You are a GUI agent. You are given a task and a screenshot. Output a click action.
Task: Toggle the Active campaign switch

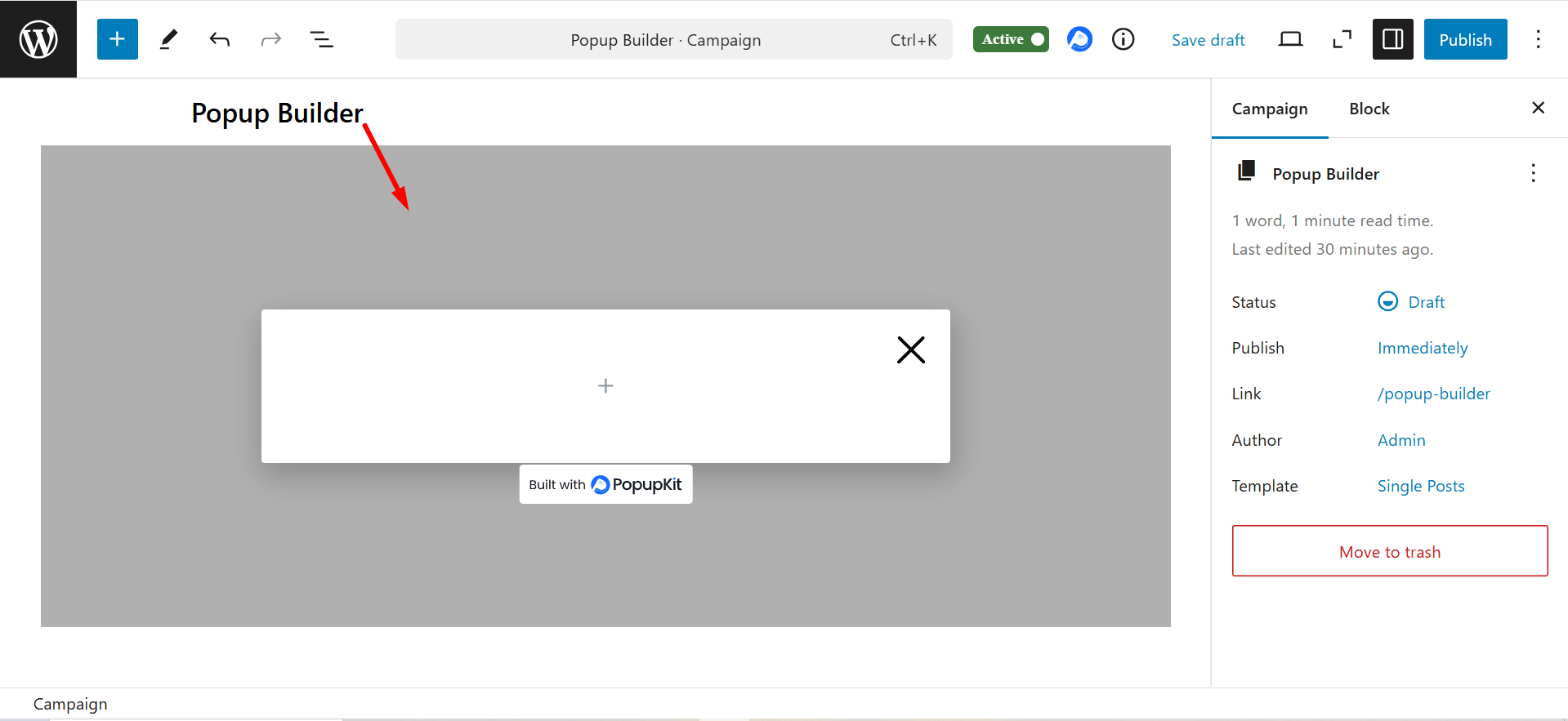[x=1011, y=39]
